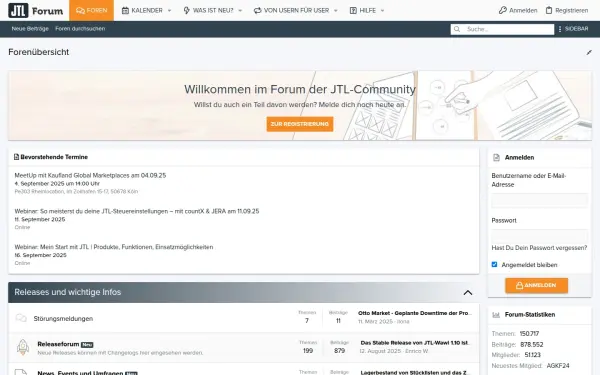Click the Releaseforum rocket icon
600x375 pixels.
[23, 347]
